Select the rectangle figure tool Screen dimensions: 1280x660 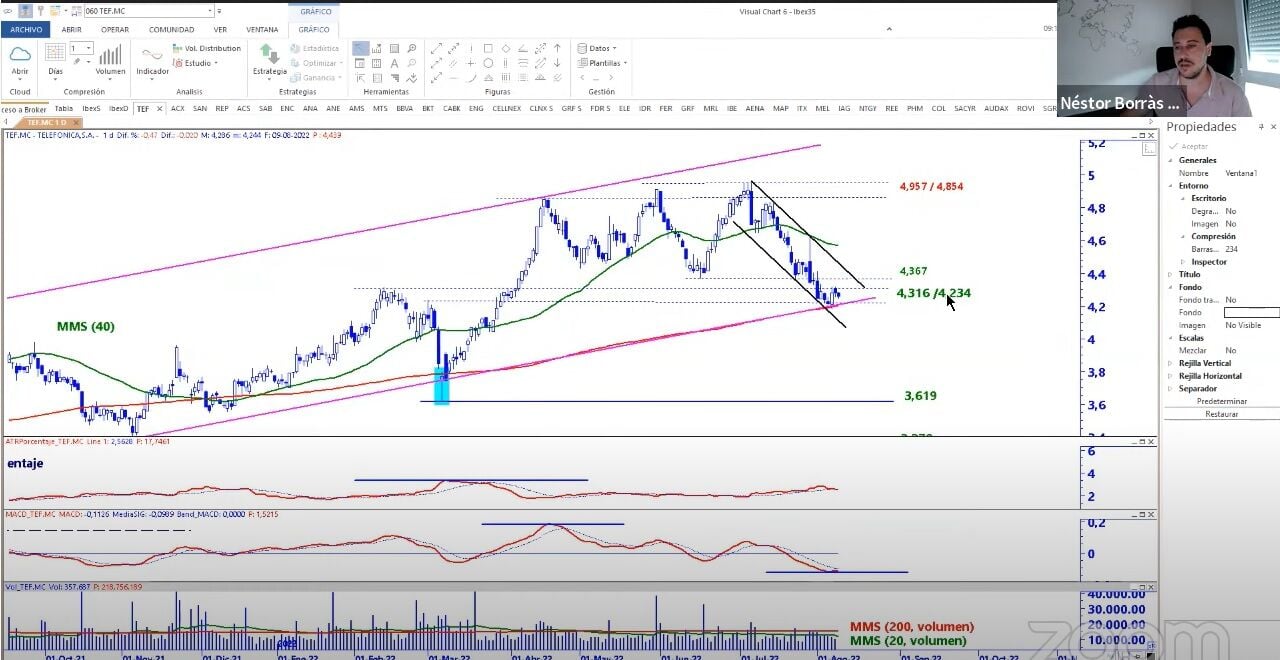point(488,48)
